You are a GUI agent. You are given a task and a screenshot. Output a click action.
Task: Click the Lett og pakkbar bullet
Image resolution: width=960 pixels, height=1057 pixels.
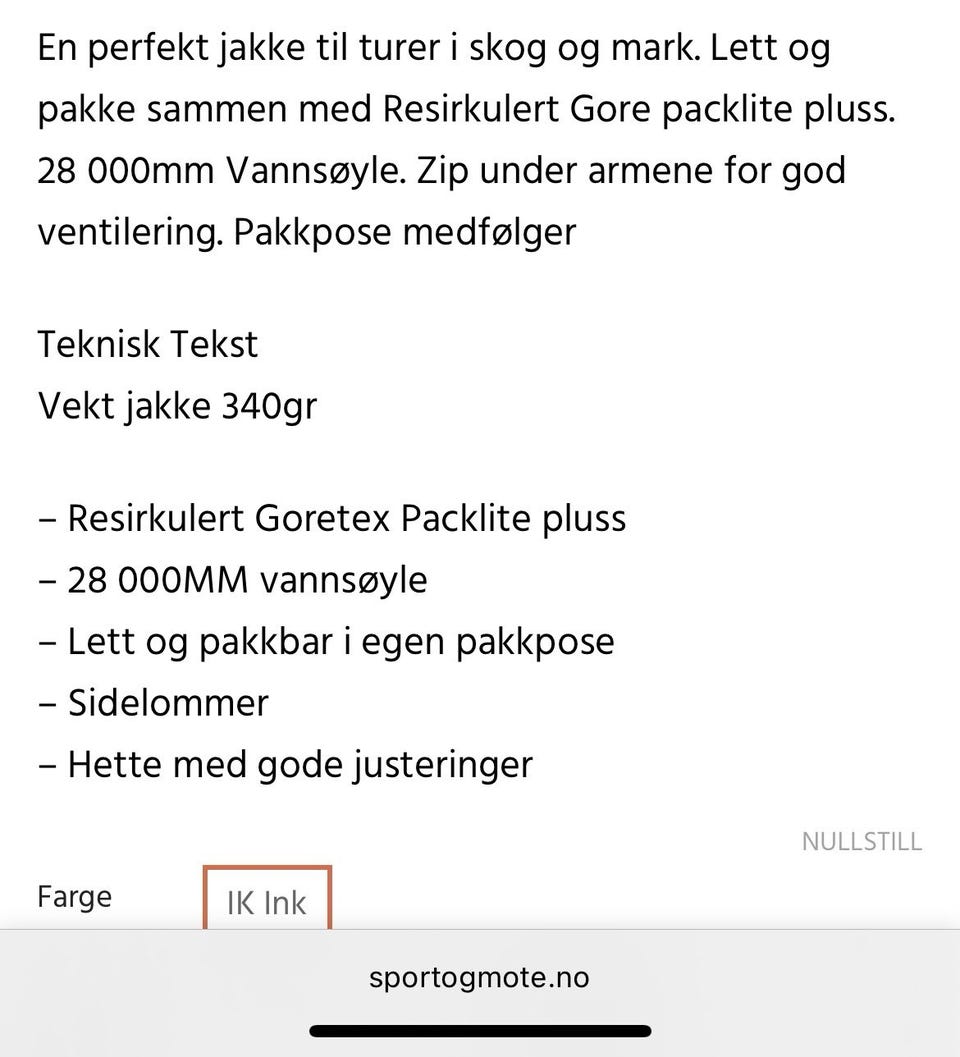pos(340,641)
